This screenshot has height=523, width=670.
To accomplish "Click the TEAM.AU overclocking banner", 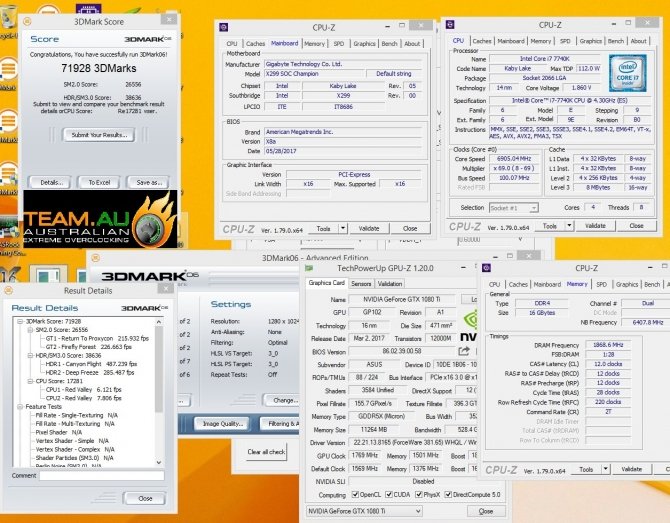I will click(x=100, y=220).
